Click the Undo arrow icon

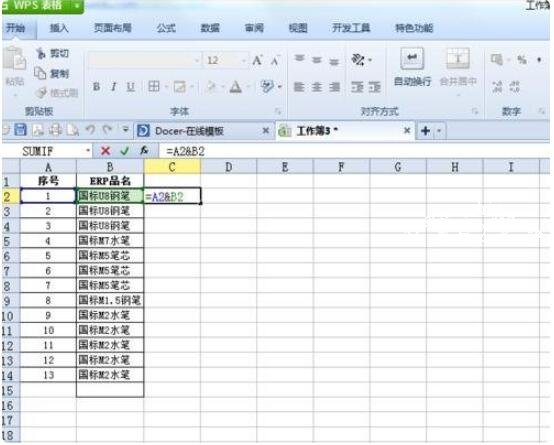tap(90, 130)
